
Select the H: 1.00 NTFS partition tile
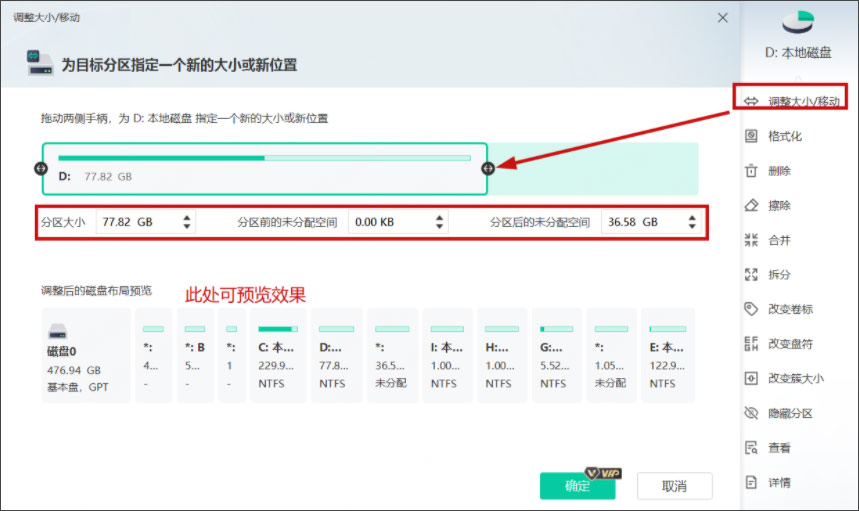click(x=502, y=355)
